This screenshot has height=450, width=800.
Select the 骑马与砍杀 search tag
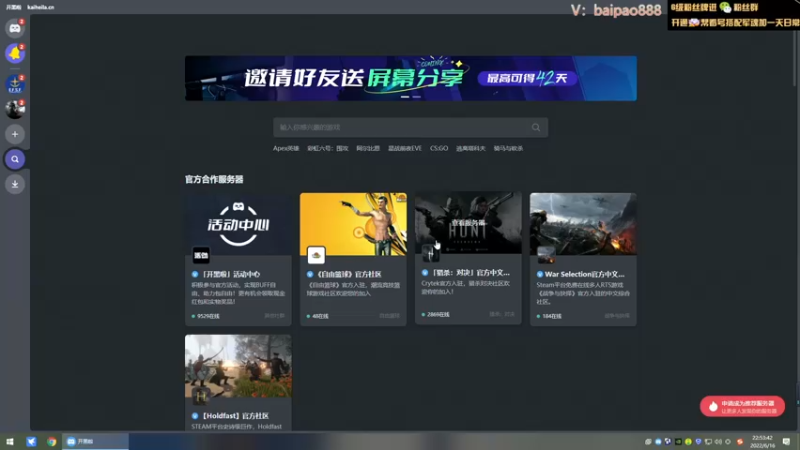508,148
